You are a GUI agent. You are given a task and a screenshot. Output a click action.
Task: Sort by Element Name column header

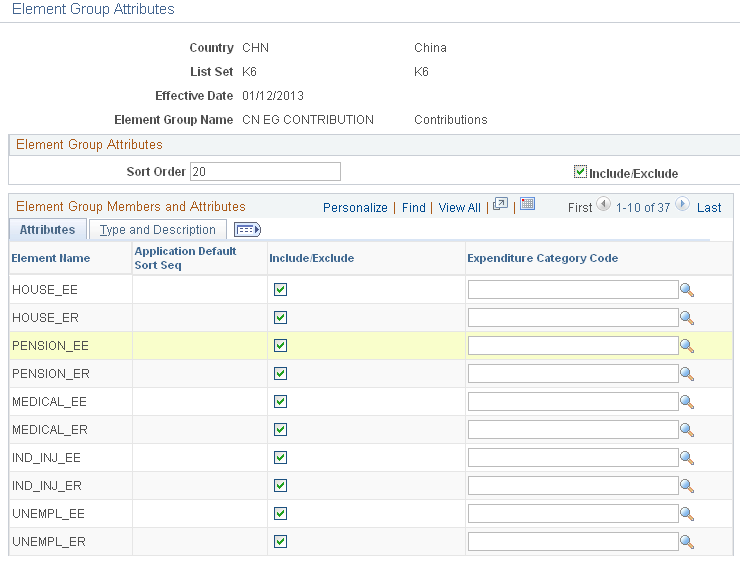click(50, 258)
